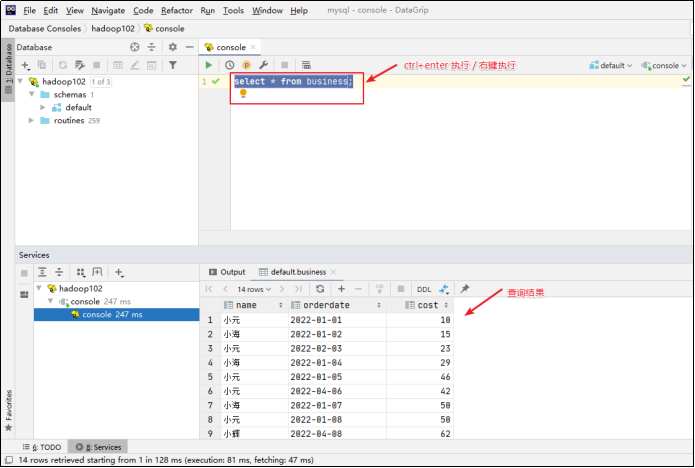Open Database panel gear settings
The width and height of the screenshot is (695, 468).
pos(173,47)
